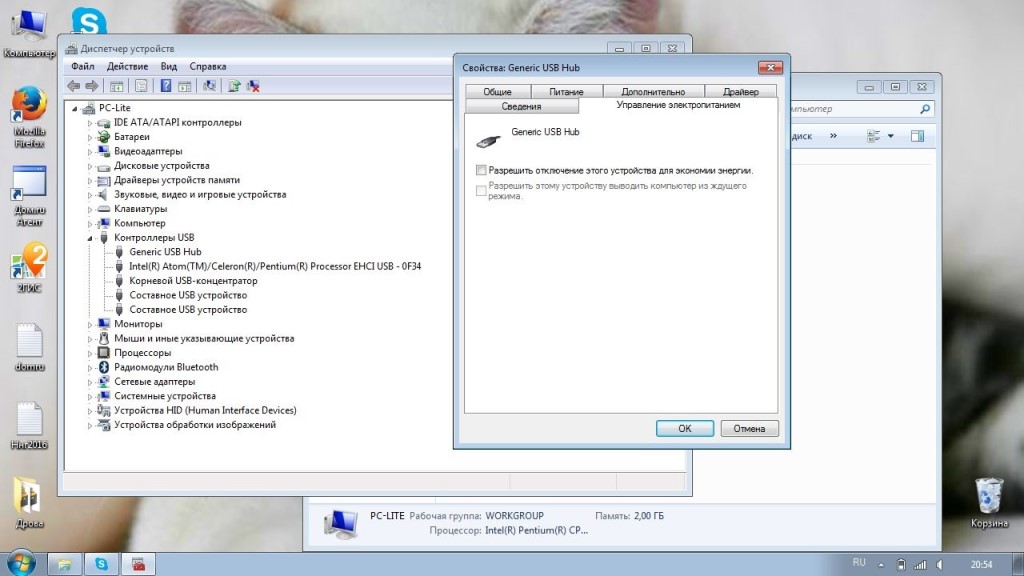The height and width of the screenshot is (576, 1024).
Task: Show more commands chevron in Explorer toolbar
Action: click(x=833, y=136)
